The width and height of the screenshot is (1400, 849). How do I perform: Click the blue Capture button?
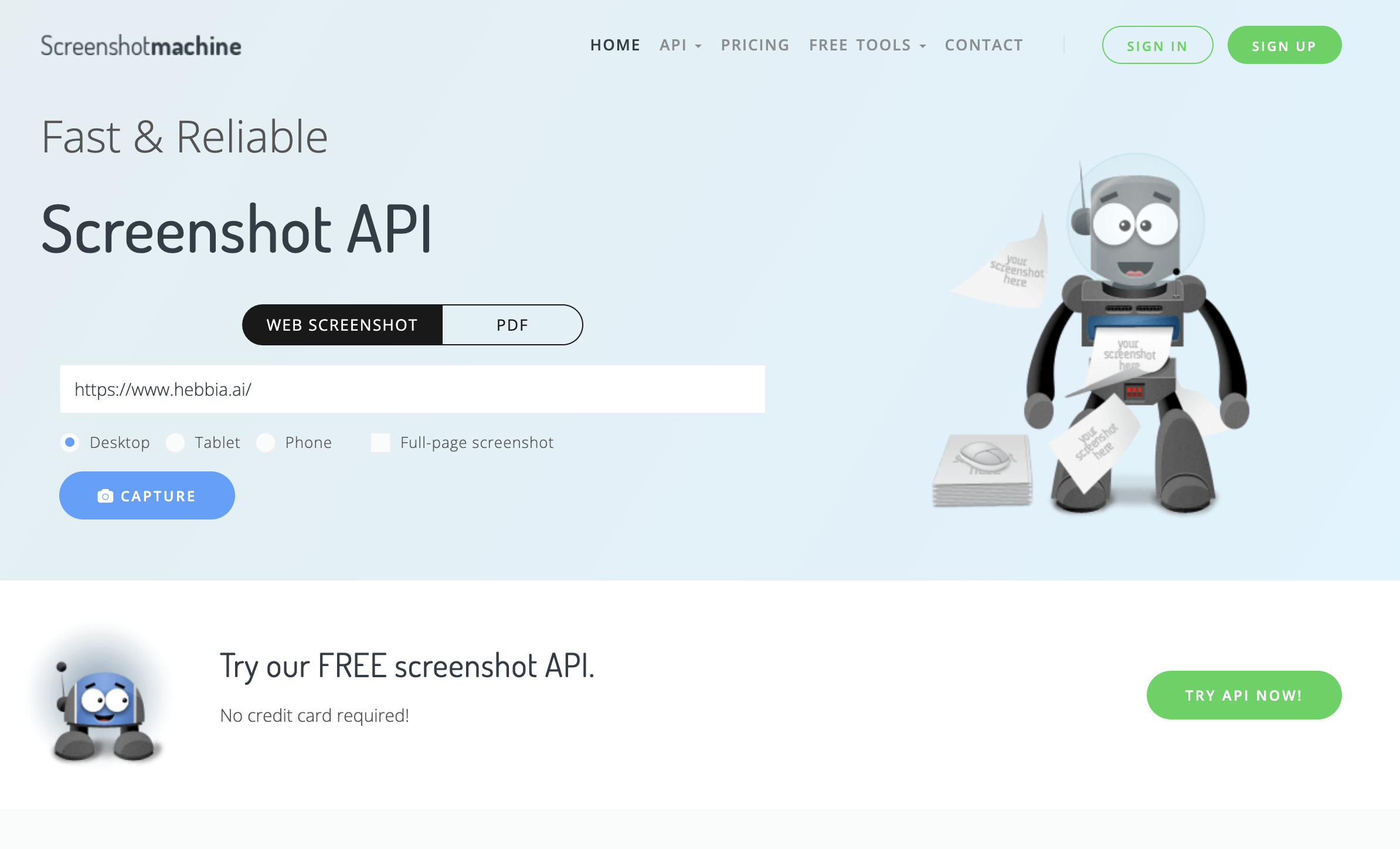147,495
